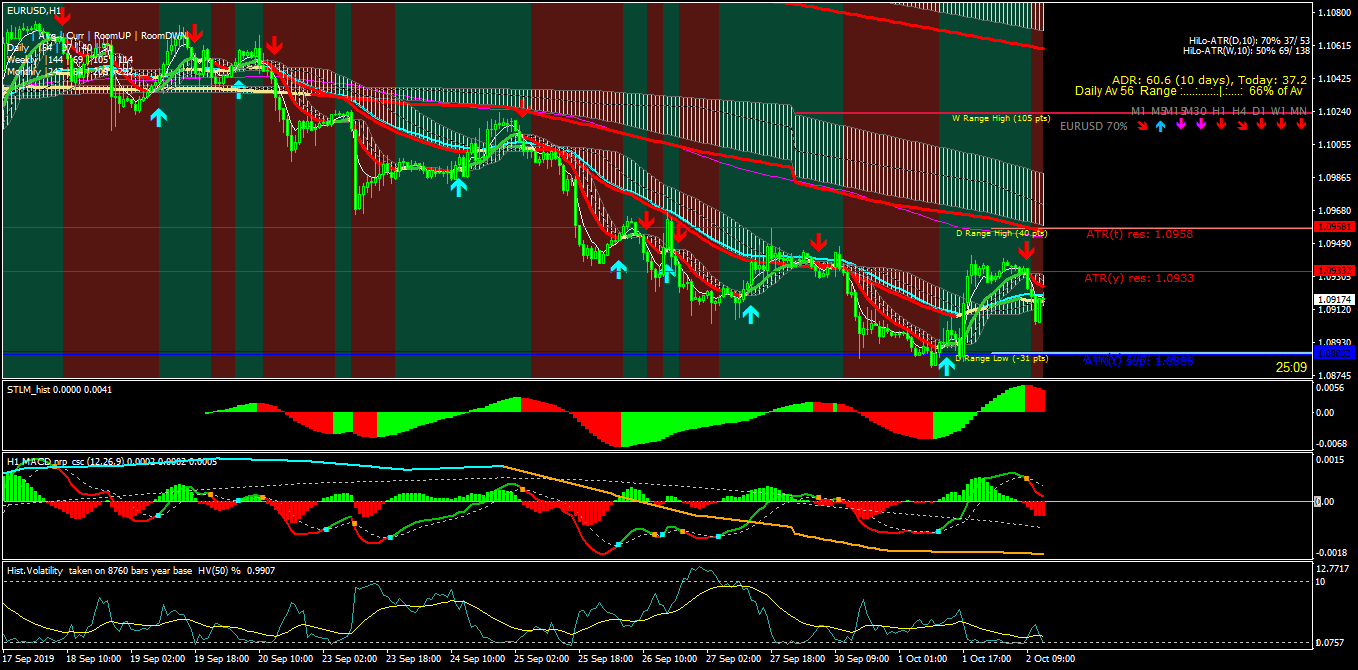Click the EURUSD,H1 chart title
Viewport: 1358px width, 670px height.
click(x=32, y=10)
